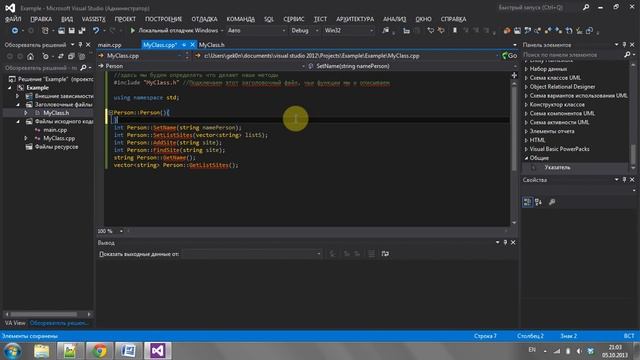Open the ОТЛАДКА menu
640x360 pixels.
204,19
